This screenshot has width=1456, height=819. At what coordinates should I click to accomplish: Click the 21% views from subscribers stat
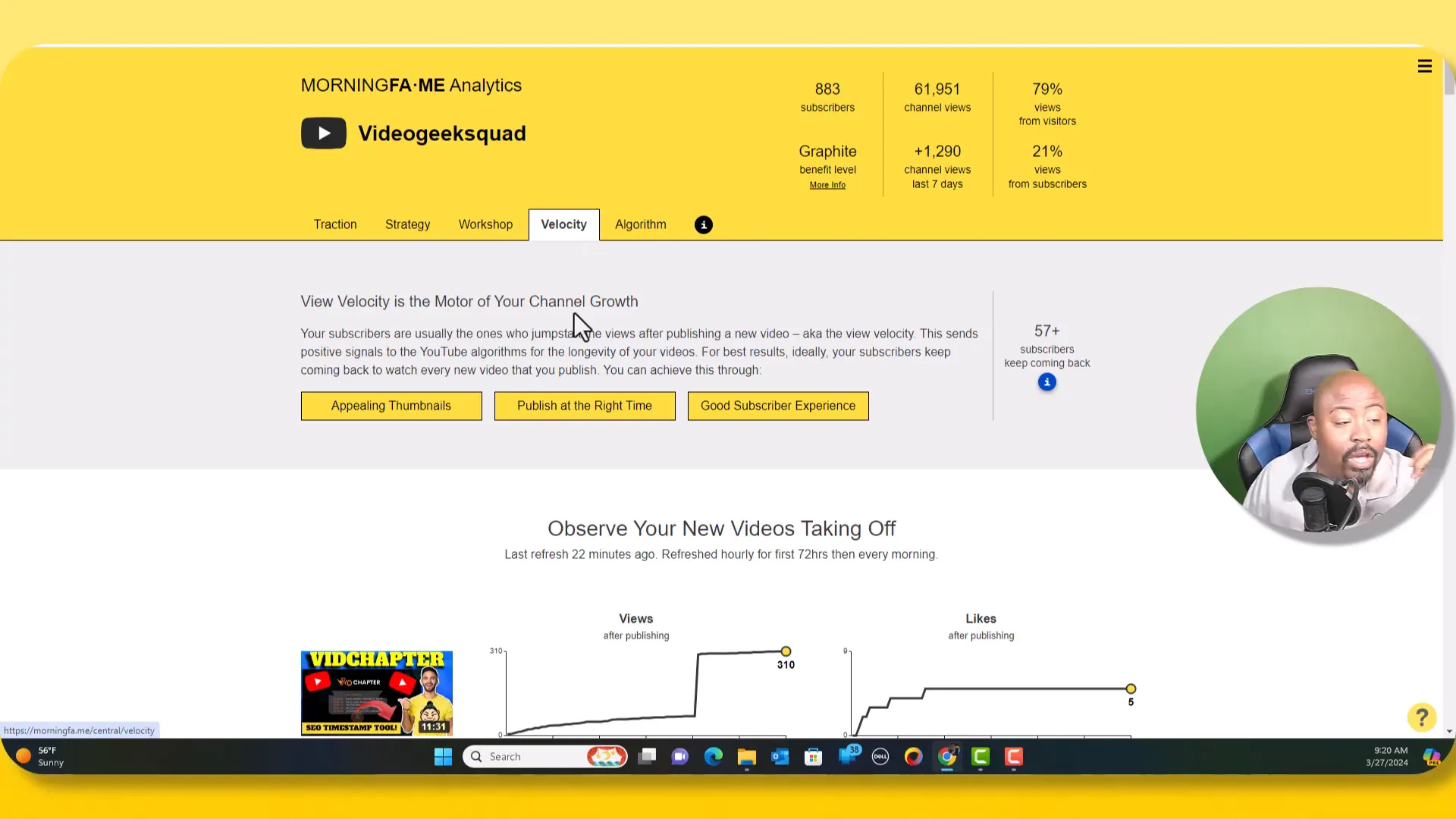pos(1047,166)
